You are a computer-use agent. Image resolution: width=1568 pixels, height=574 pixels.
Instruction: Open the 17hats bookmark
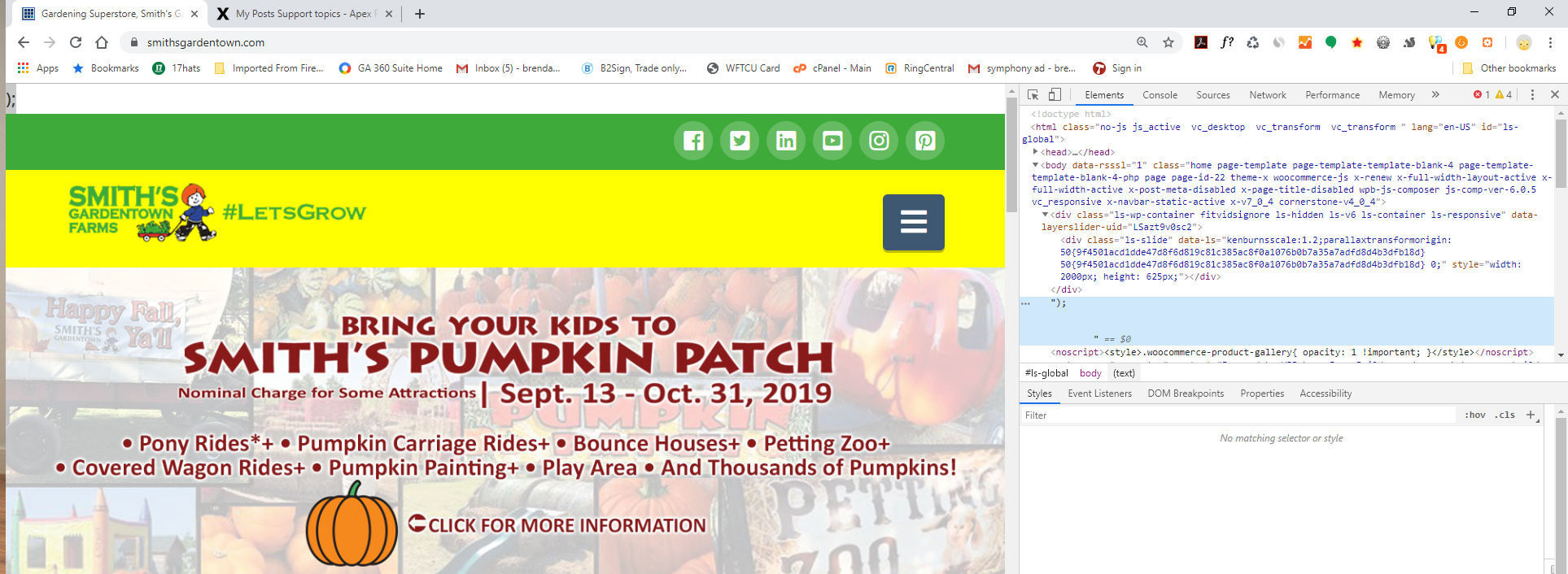[177, 68]
